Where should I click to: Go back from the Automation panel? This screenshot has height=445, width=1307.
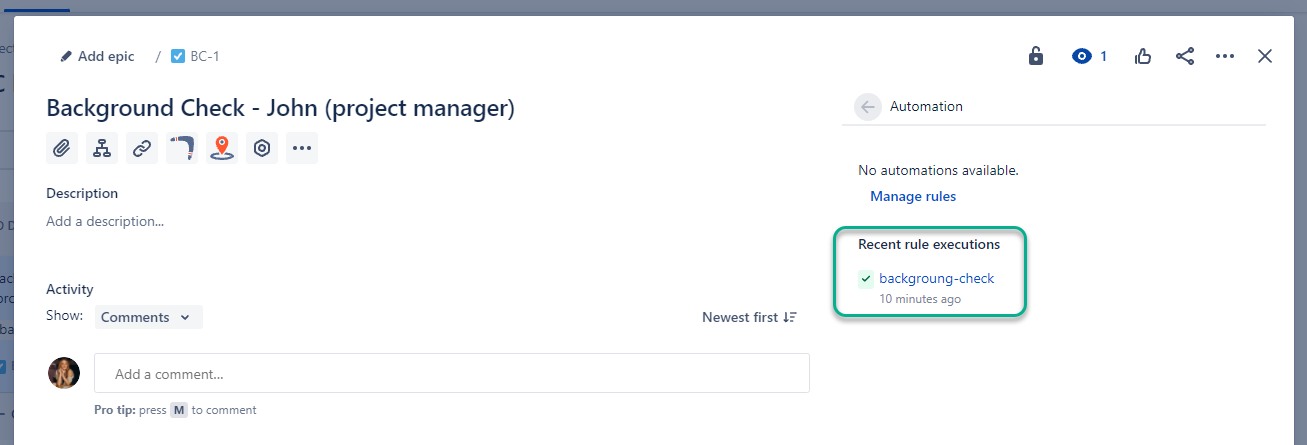point(867,106)
